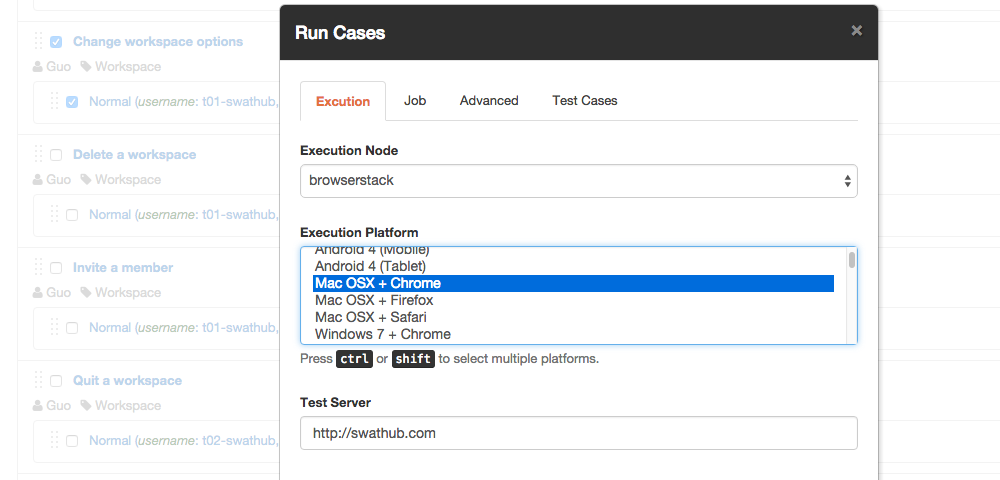Click Workspace tag icon under Delete a workspace
This screenshot has width=1000, height=480.
coord(86,180)
